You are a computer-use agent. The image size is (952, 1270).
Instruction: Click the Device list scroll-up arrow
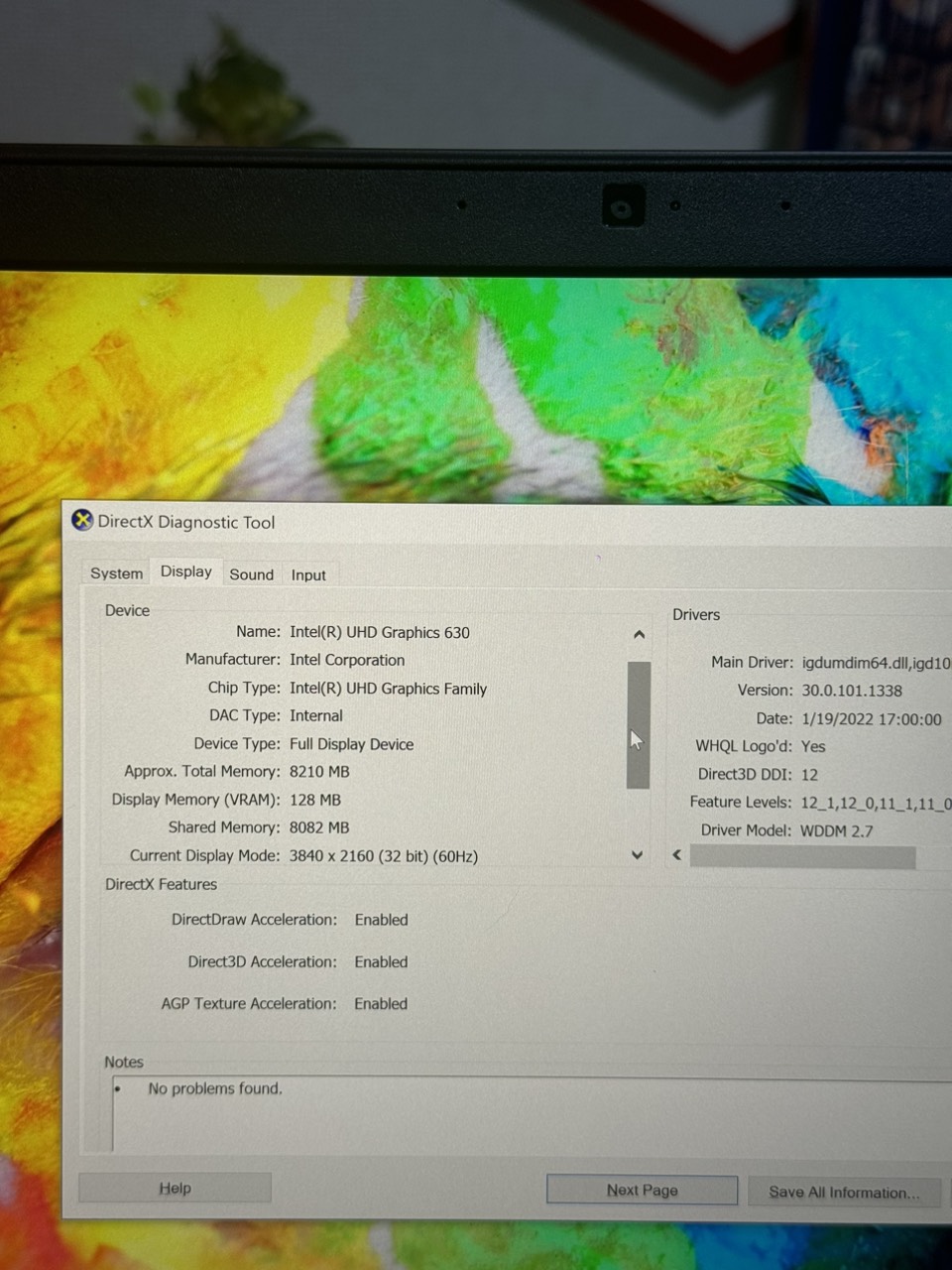click(639, 635)
